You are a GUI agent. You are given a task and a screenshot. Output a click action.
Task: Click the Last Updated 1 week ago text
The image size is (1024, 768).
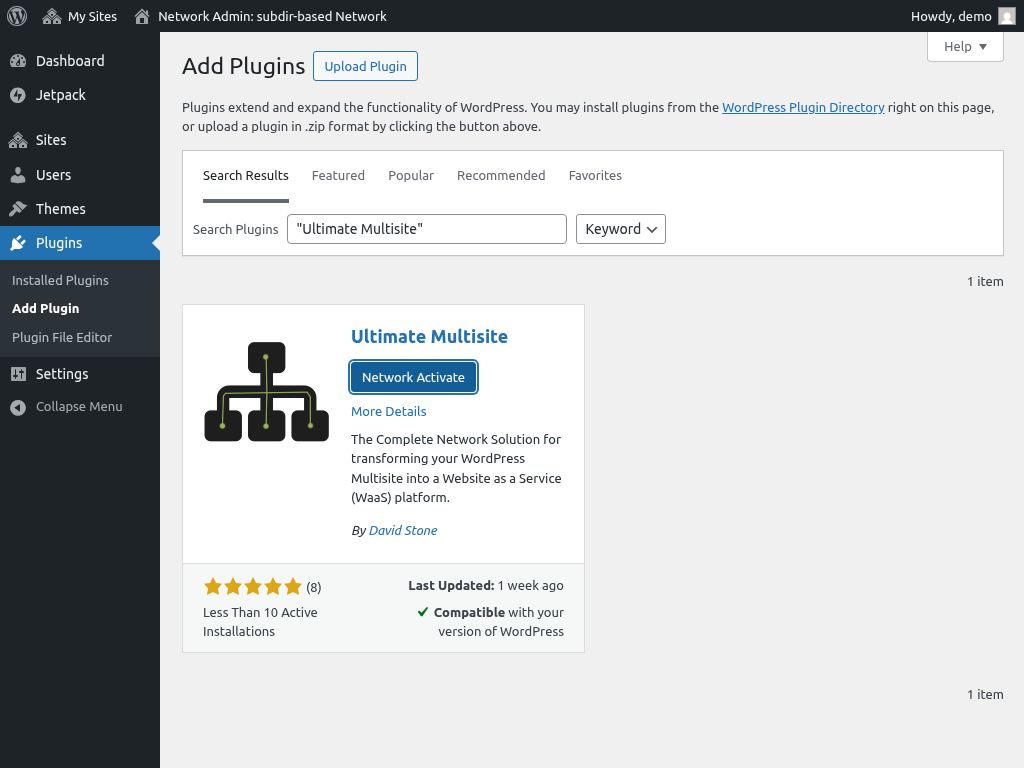point(486,586)
